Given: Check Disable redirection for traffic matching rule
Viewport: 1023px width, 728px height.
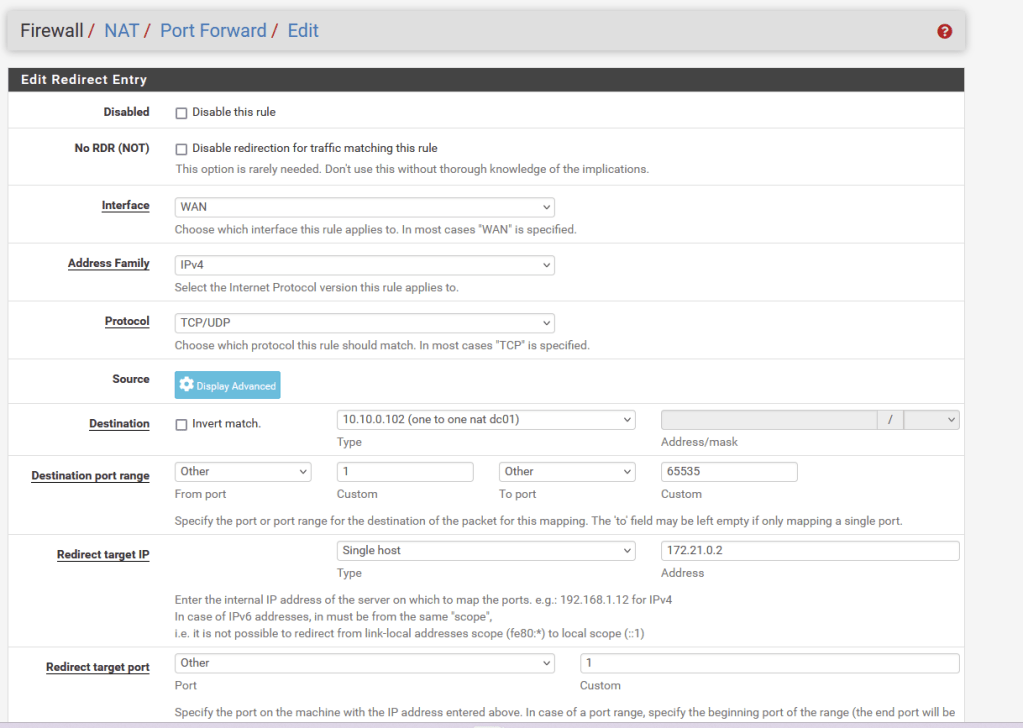Looking at the screenshot, I should (182, 149).
